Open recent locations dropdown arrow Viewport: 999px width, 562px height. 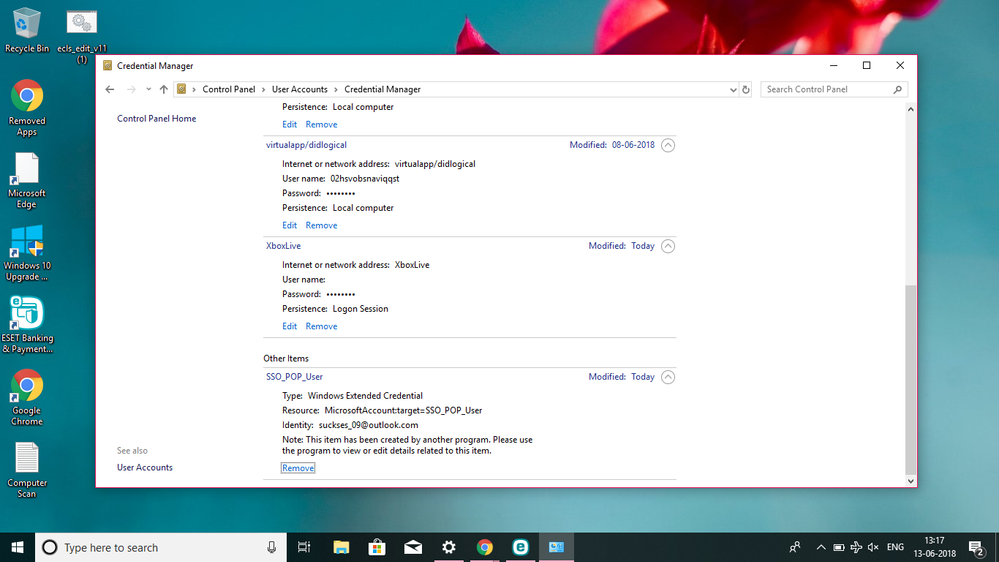pos(148,89)
